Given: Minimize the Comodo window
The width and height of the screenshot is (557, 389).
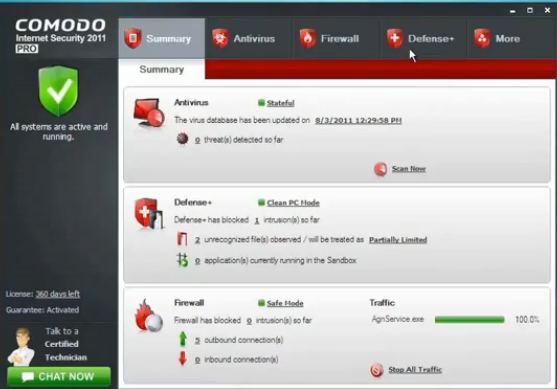Looking at the screenshot, I should (513, 11).
